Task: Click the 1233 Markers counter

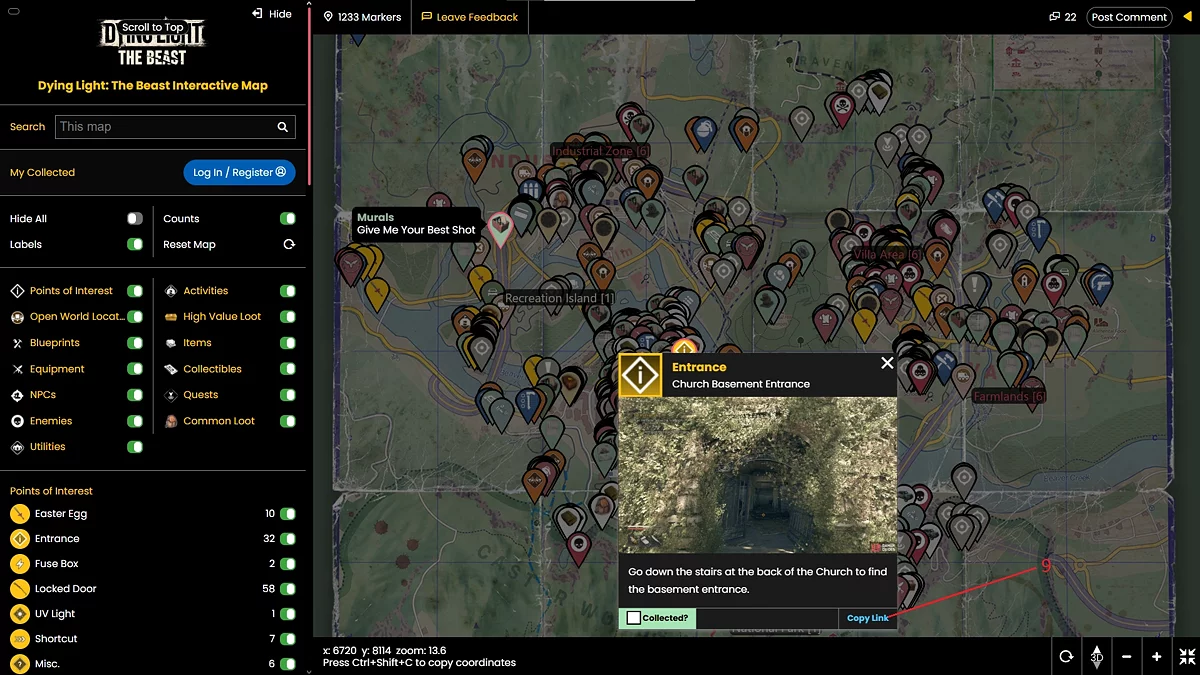Action: coord(362,17)
